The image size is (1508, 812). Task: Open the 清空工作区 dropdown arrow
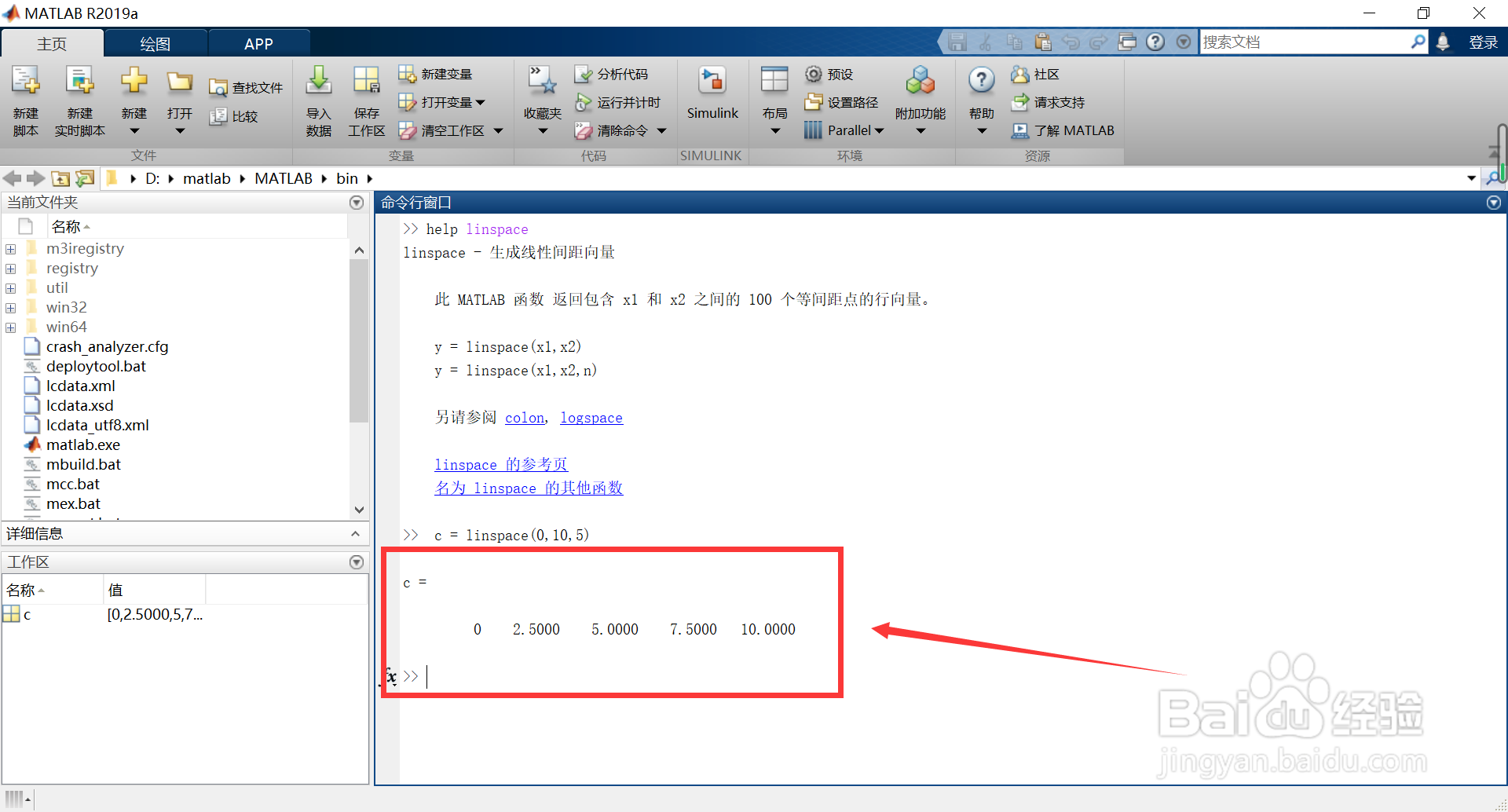(498, 131)
